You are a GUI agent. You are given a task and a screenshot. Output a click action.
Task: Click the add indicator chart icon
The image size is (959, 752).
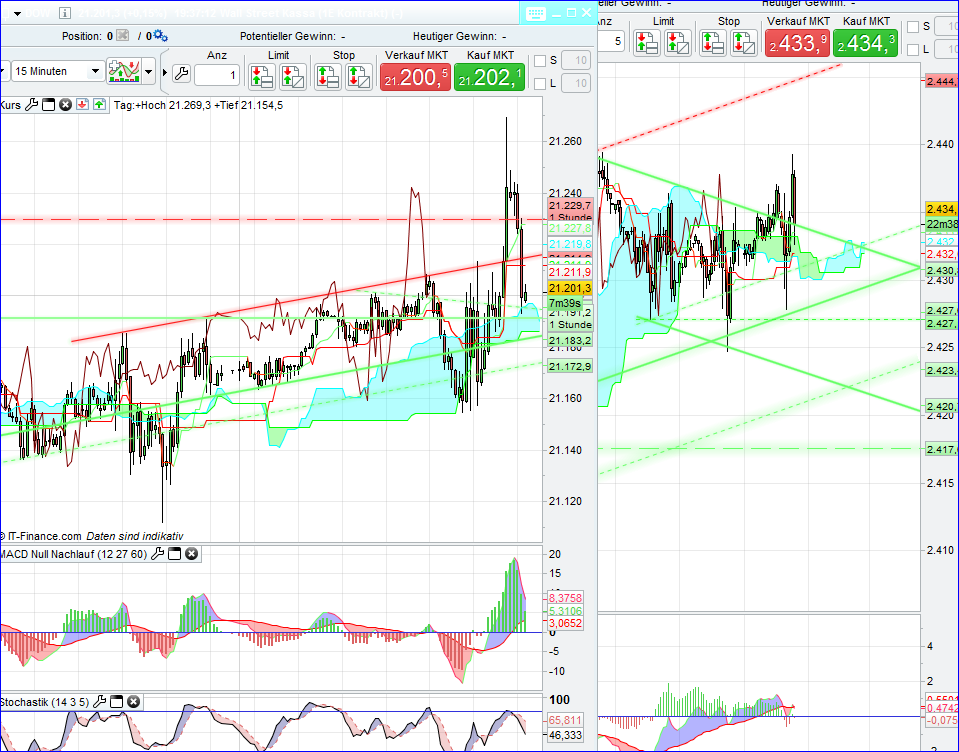(x=124, y=71)
